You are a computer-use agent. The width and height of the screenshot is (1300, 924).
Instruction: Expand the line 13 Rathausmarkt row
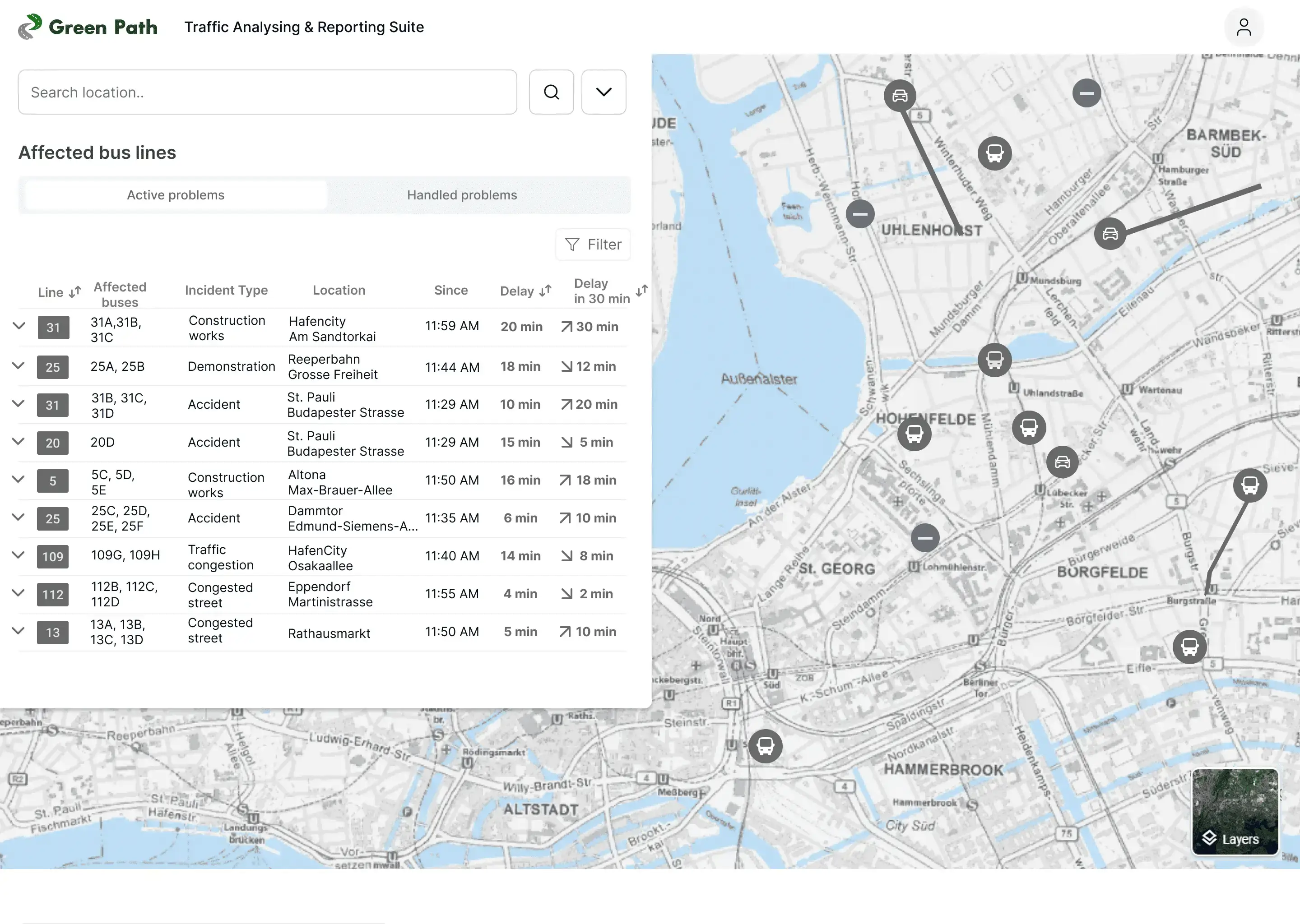click(19, 631)
